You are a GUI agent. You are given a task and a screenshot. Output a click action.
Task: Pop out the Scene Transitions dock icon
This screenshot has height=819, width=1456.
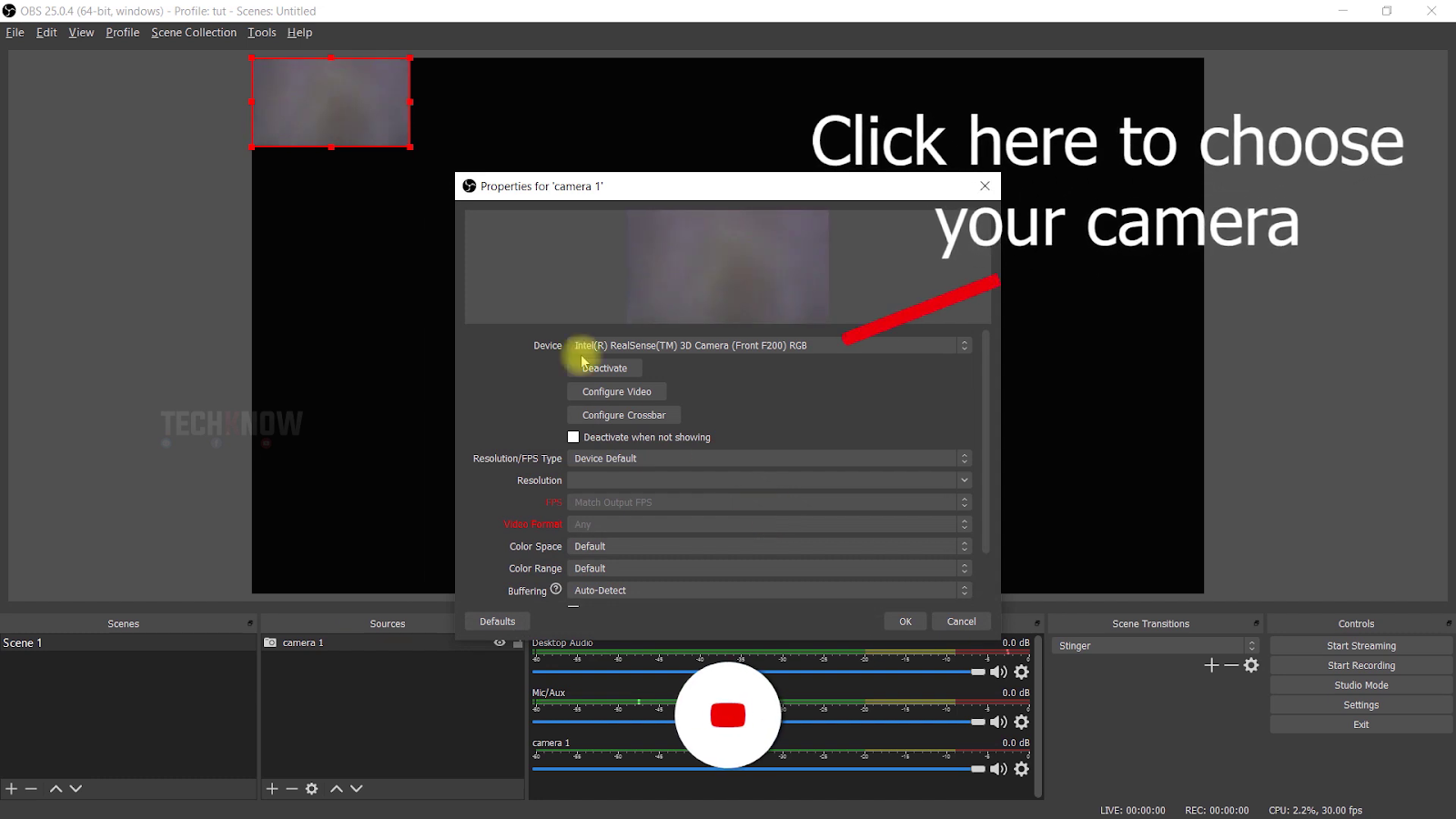(1257, 623)
